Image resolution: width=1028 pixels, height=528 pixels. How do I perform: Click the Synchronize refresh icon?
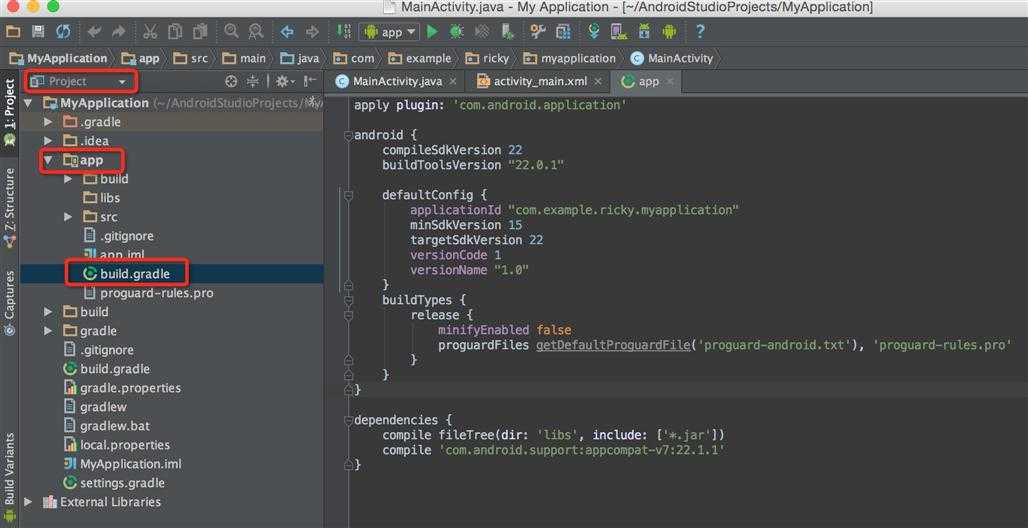click(63, 31)
